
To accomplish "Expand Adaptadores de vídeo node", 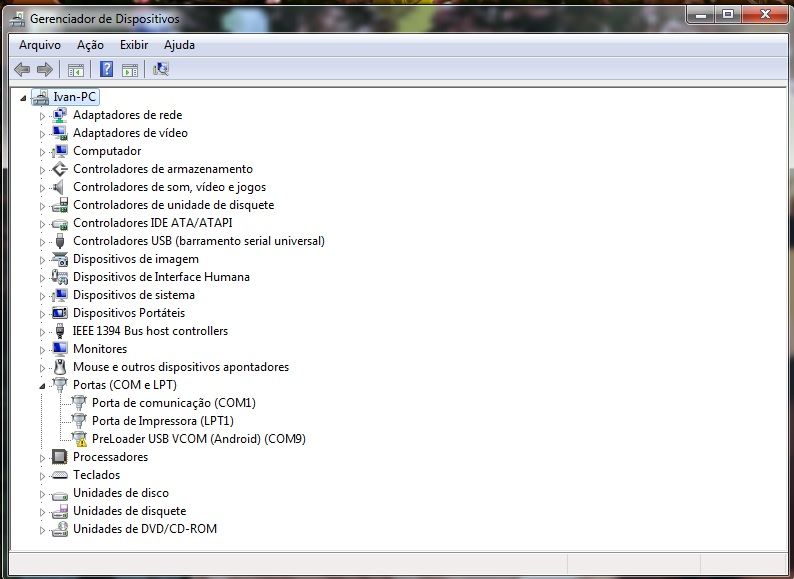I will click(x=42, y=134).
